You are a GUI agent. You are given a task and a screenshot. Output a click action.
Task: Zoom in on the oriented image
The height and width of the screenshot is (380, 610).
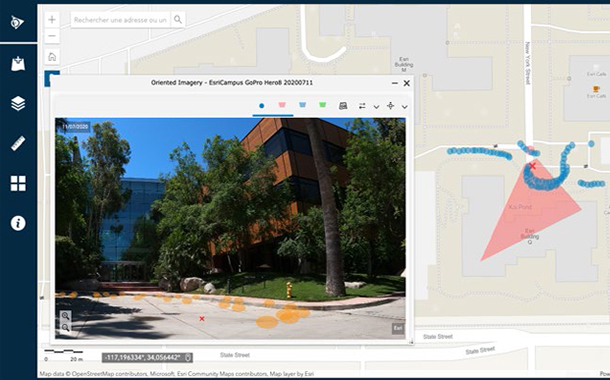tap(65, 316)
